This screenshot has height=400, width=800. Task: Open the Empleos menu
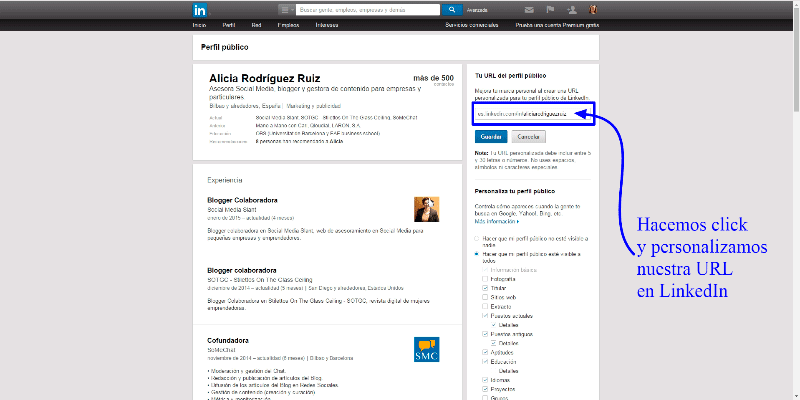288,24
